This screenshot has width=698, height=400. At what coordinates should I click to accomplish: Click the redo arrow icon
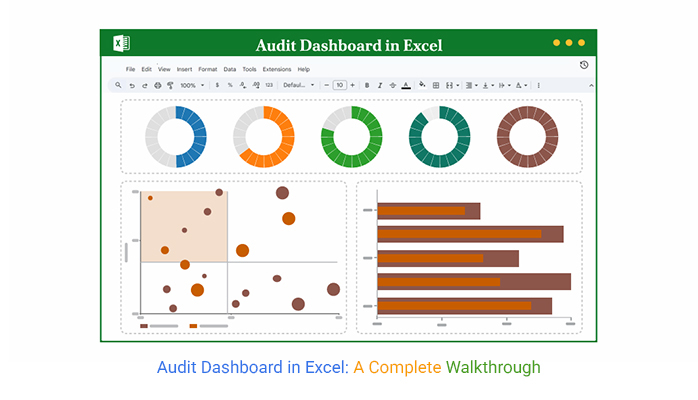pos(146,86)
